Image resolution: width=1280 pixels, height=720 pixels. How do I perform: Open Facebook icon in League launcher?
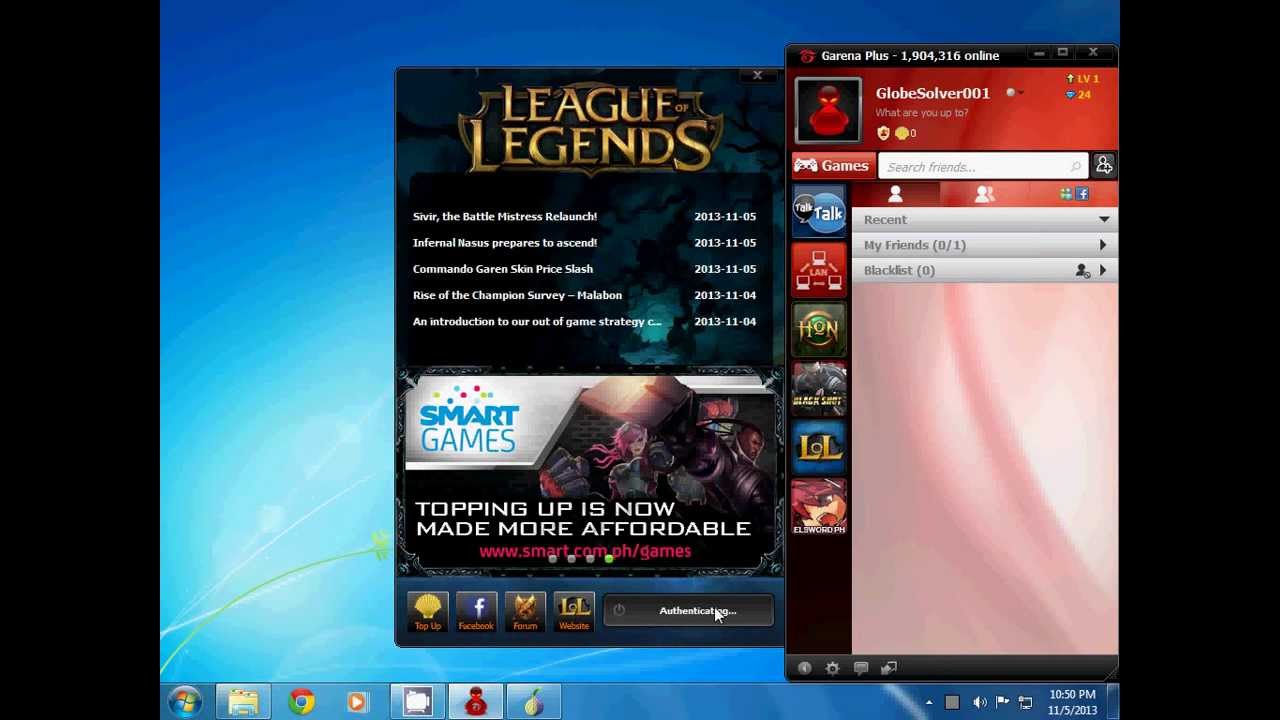[476, 612]
